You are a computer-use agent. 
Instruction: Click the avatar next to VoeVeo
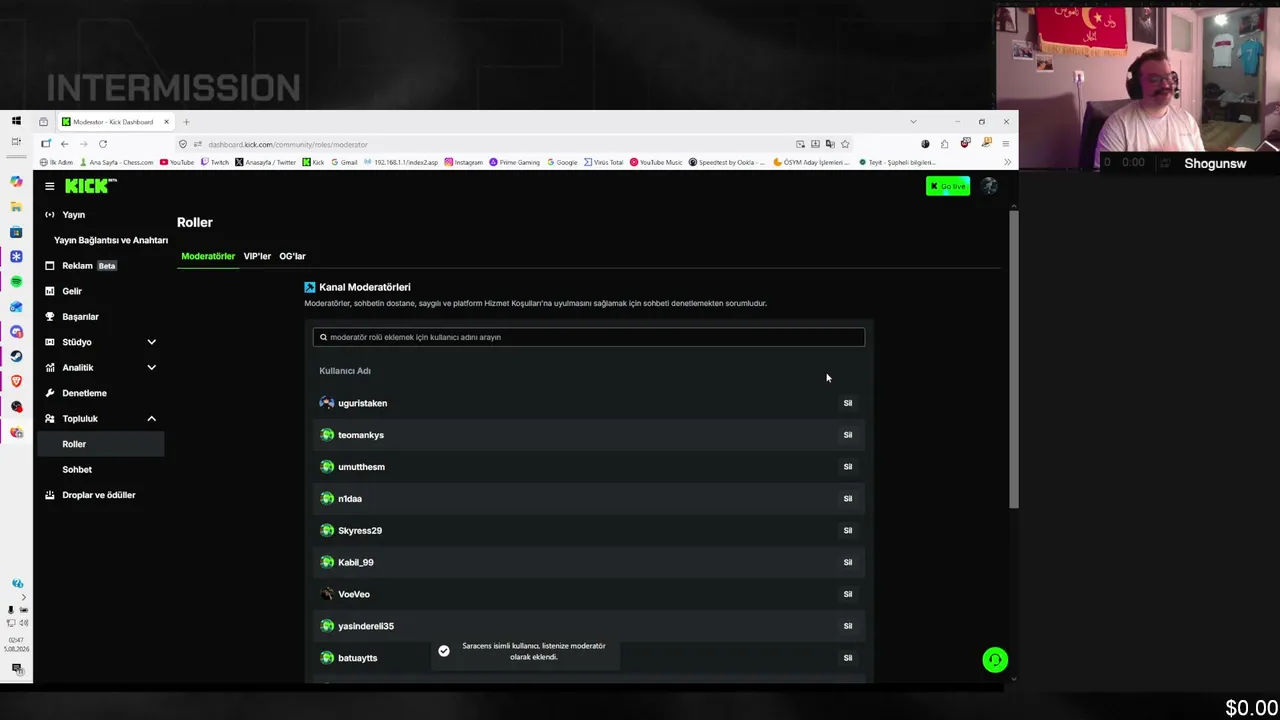click(327, 594)
